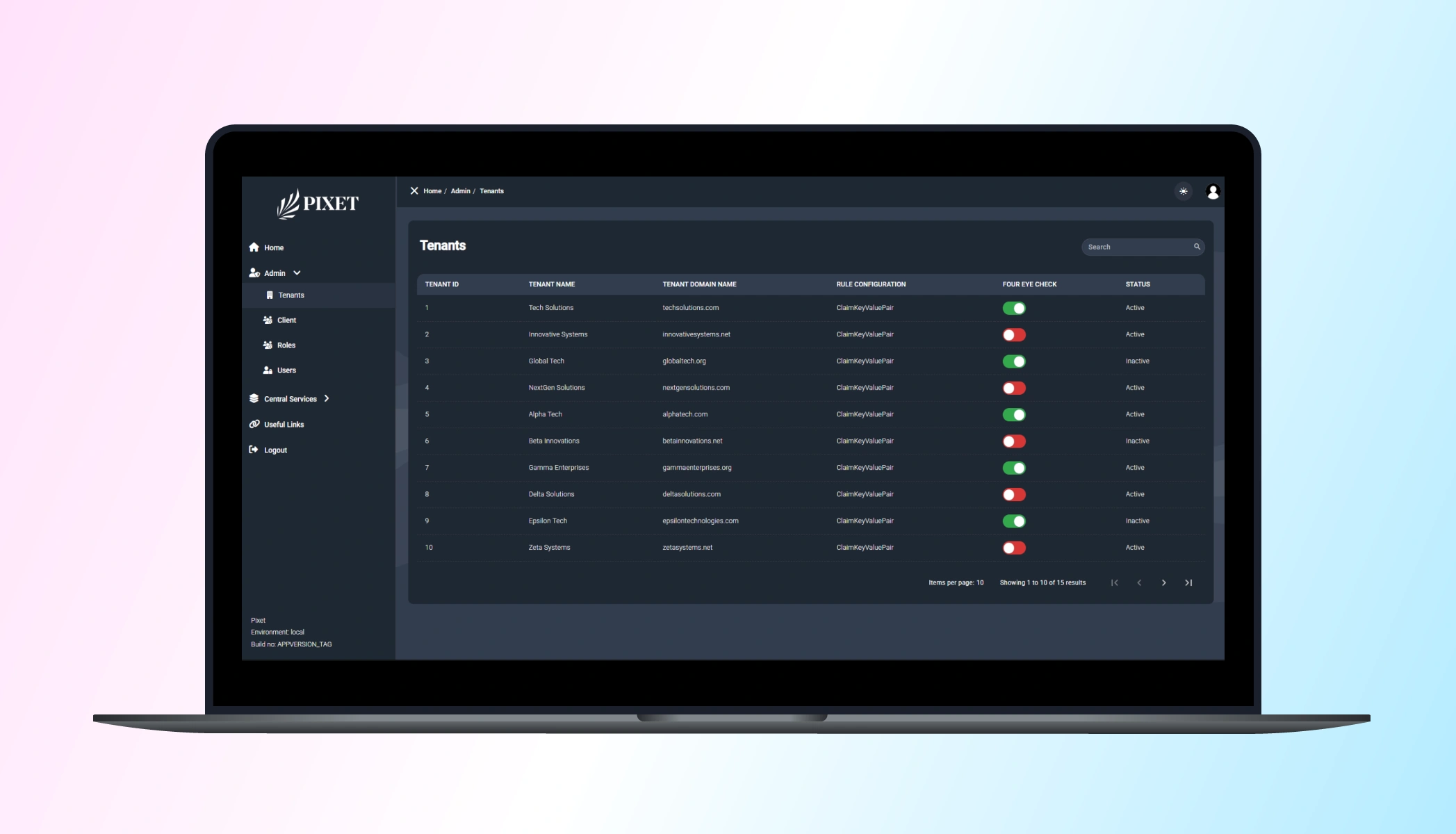
Task: Open the user profile avatar icon
Action: (x=1213, y=191)
